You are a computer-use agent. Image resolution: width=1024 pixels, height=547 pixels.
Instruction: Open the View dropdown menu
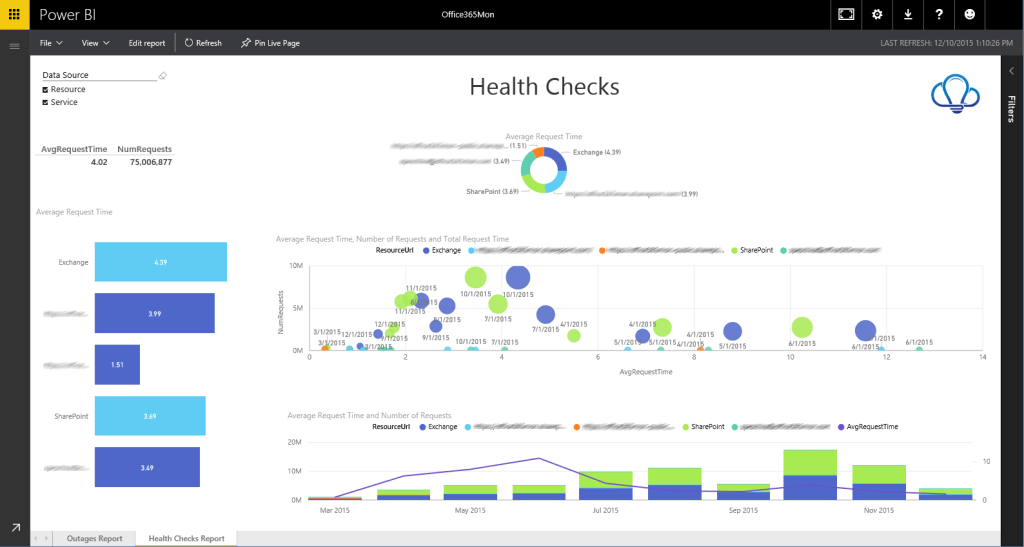(95, 43)
